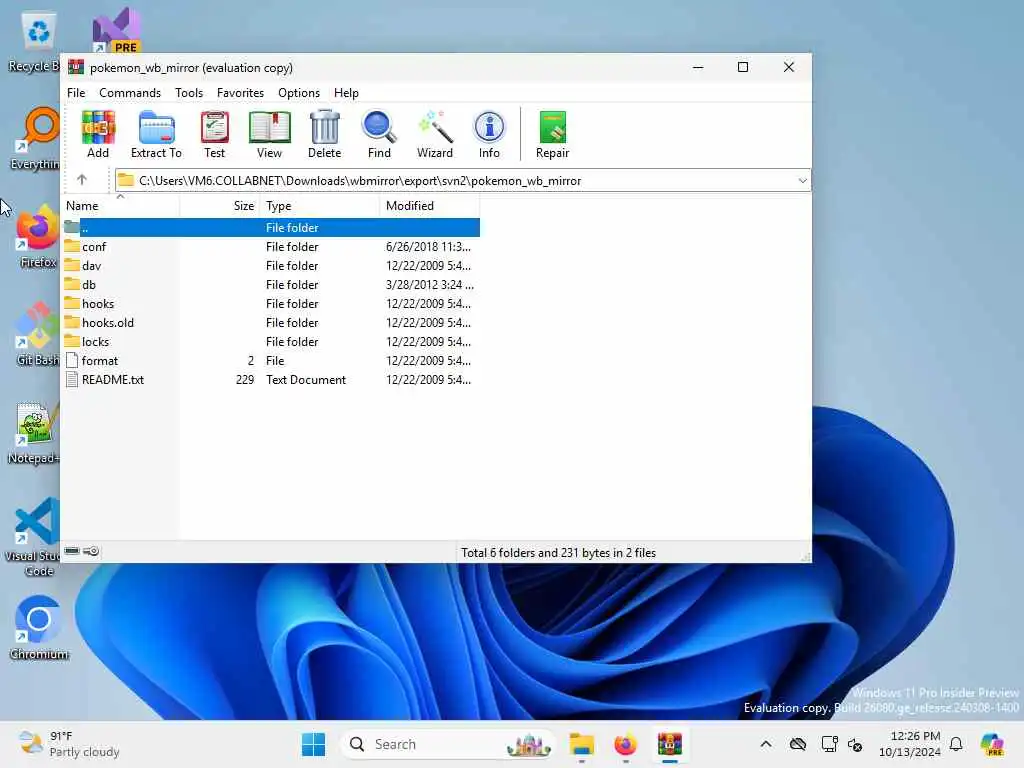Click the disk drive icon in status bar
1024x768 pixels.
pyautogui.click(x=72, y=551)
